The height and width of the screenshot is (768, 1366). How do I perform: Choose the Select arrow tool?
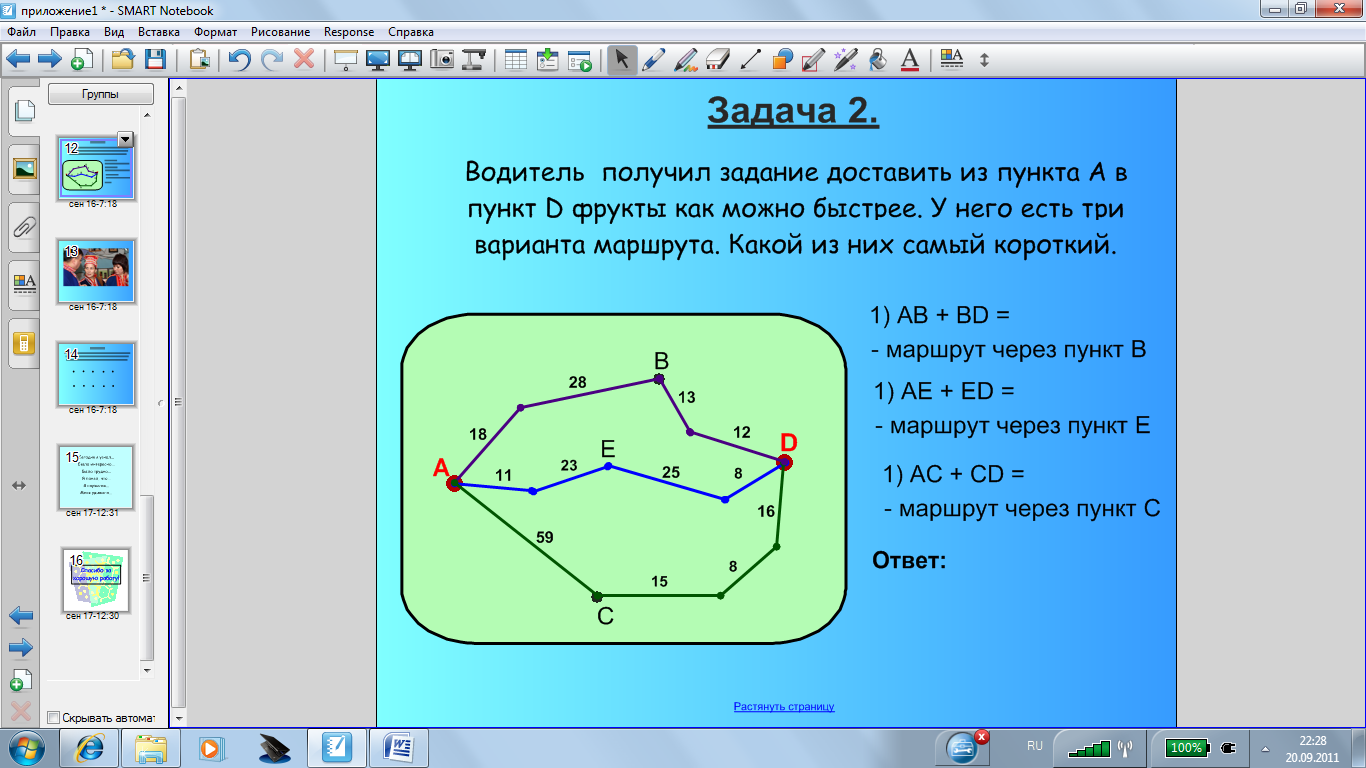[x=622, y=59]
